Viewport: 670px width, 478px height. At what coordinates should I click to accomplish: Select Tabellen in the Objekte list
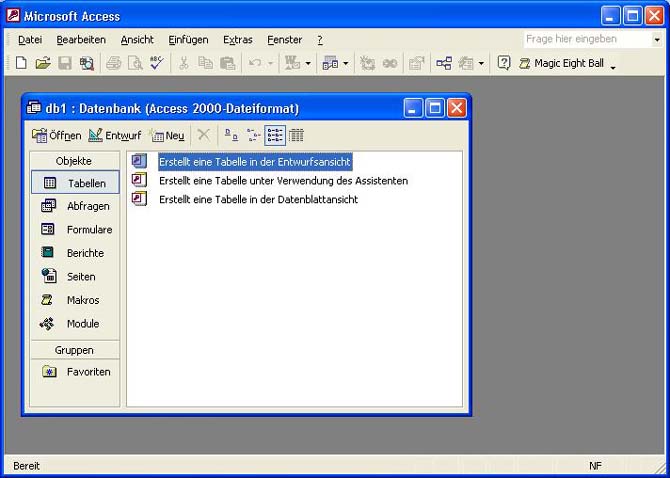coord(75,183)
